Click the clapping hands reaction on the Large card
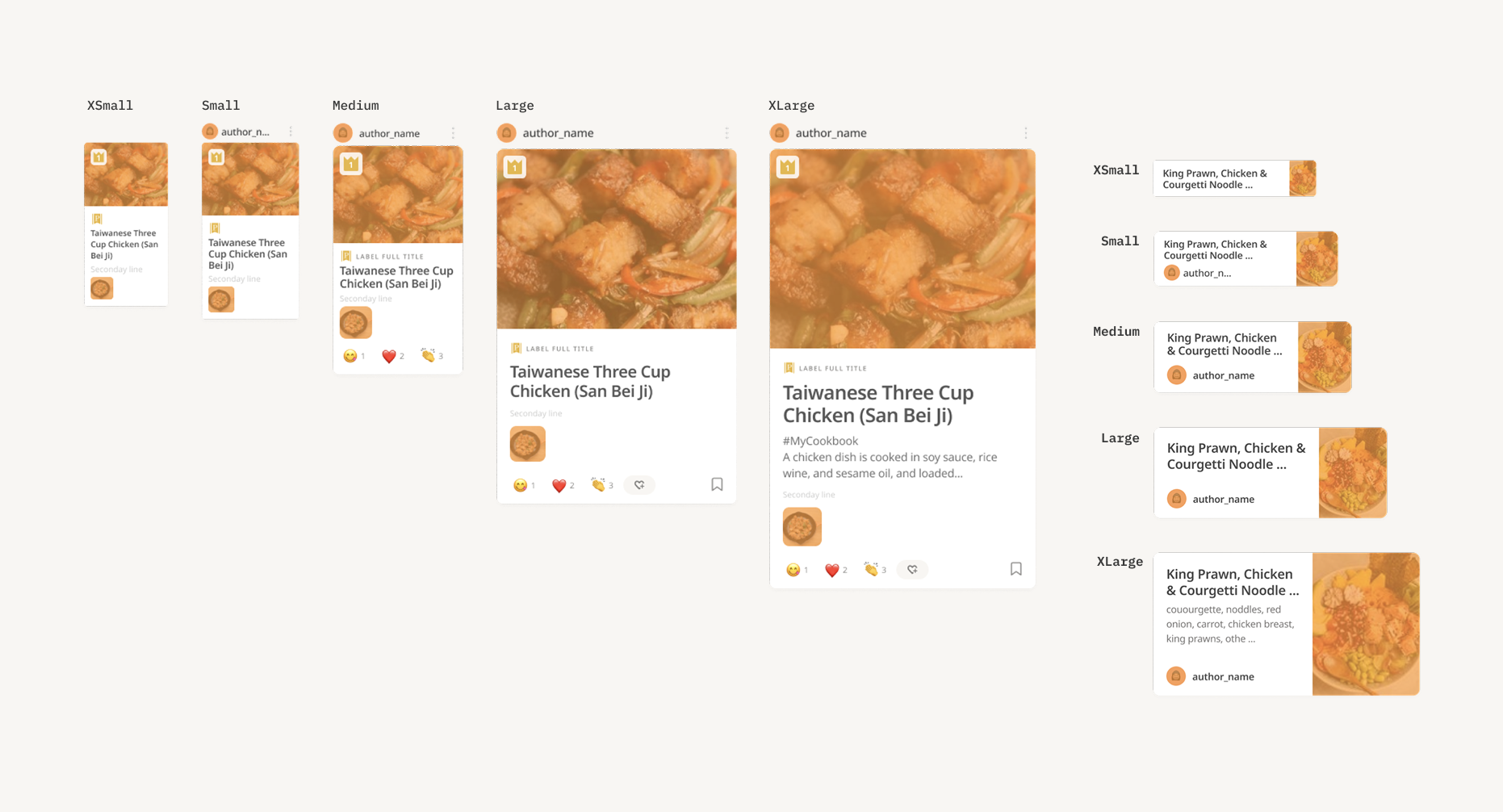The width and height of the screenshot is (1503, 812). (x=598, y=484)
